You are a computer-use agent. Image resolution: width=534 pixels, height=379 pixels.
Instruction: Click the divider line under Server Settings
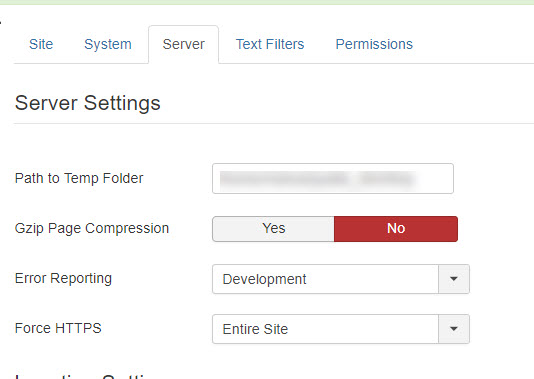[274, 123]
